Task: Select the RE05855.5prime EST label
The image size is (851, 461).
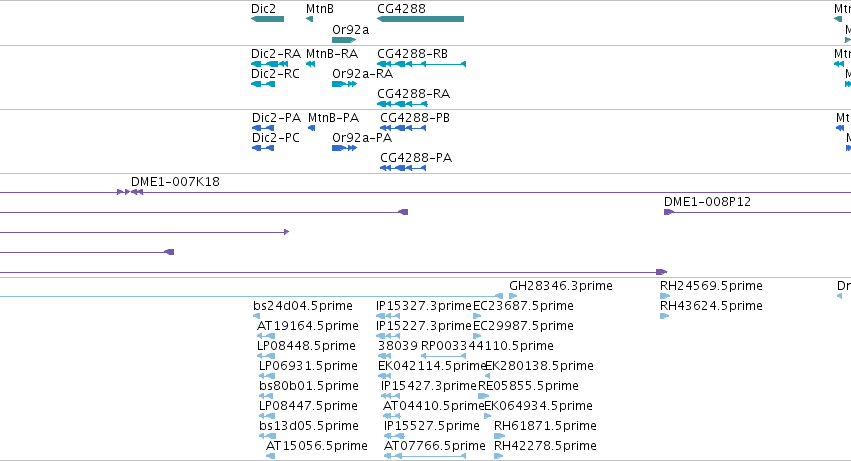Action: 528,387
